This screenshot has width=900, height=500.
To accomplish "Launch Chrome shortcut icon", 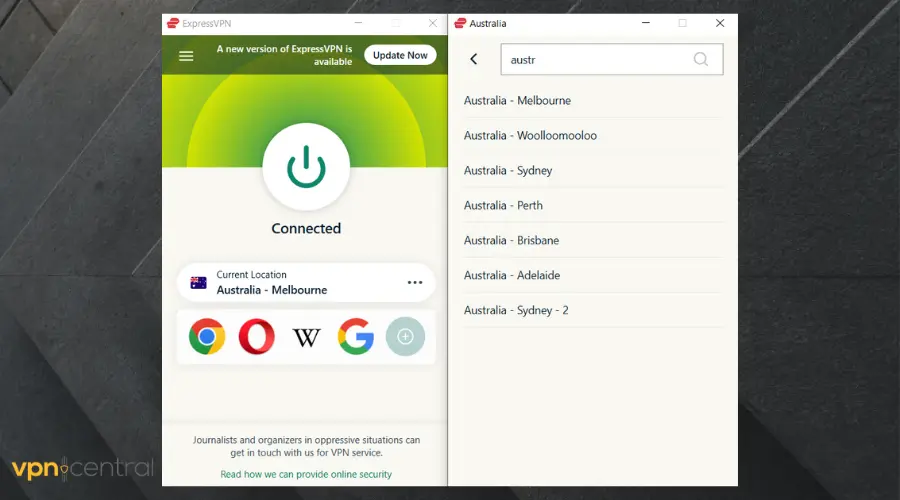I will [x=207, y=336].
